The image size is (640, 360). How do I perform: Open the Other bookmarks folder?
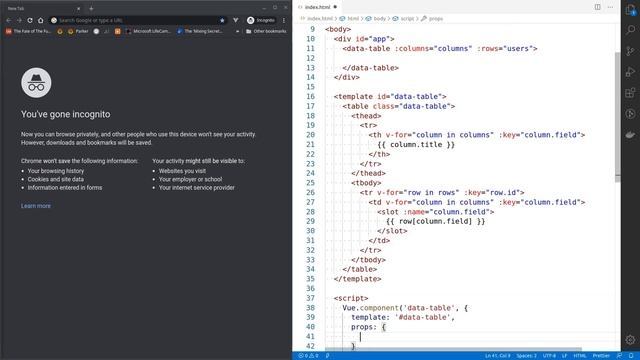(266, 31)
